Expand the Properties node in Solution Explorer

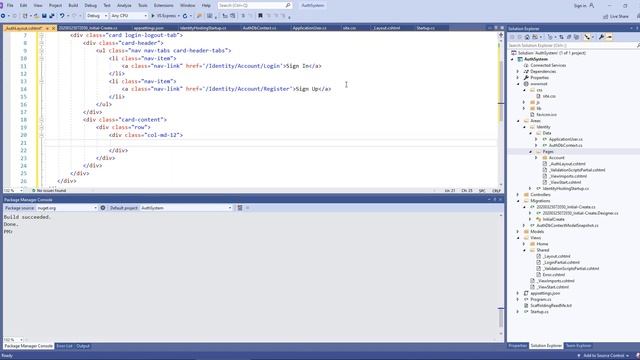518,78
